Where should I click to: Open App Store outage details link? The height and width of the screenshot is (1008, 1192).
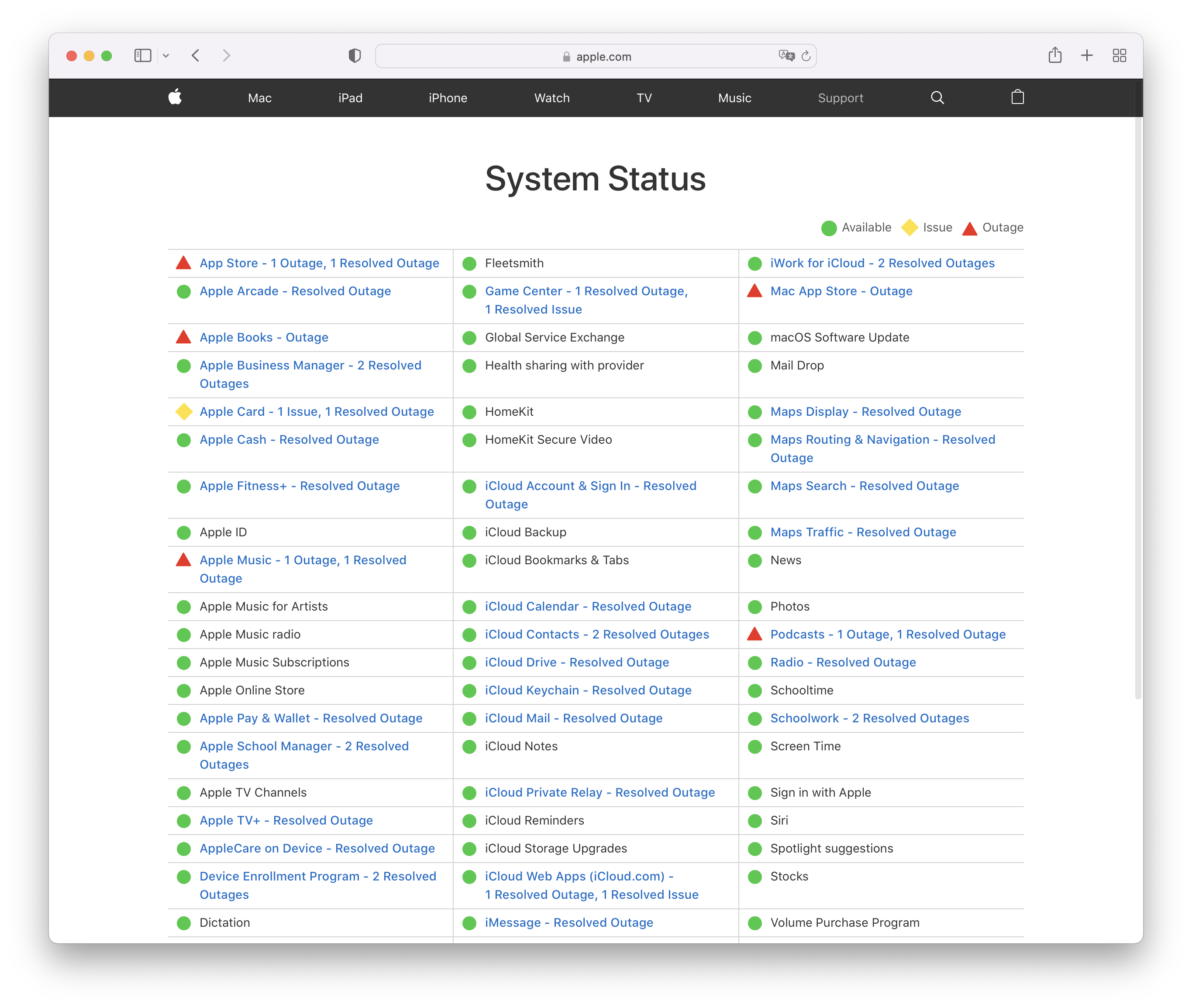(319, 263)
